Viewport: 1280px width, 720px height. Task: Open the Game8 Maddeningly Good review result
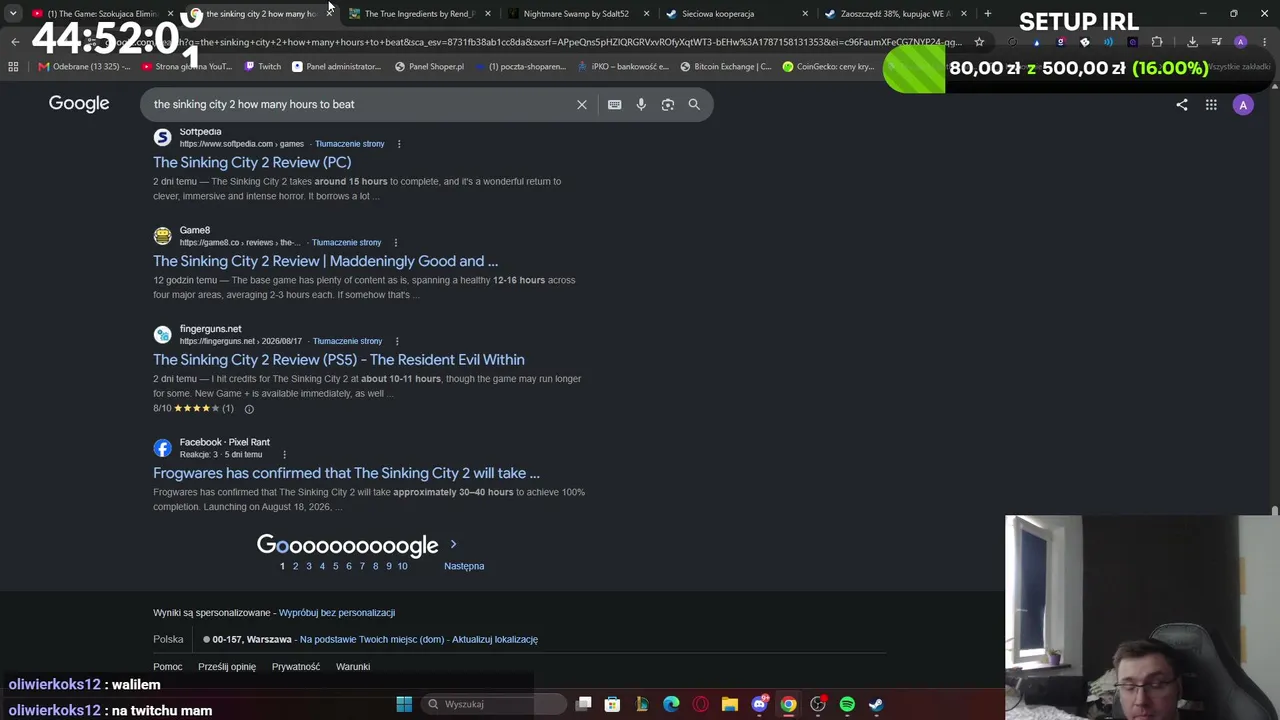click(325, 261)
